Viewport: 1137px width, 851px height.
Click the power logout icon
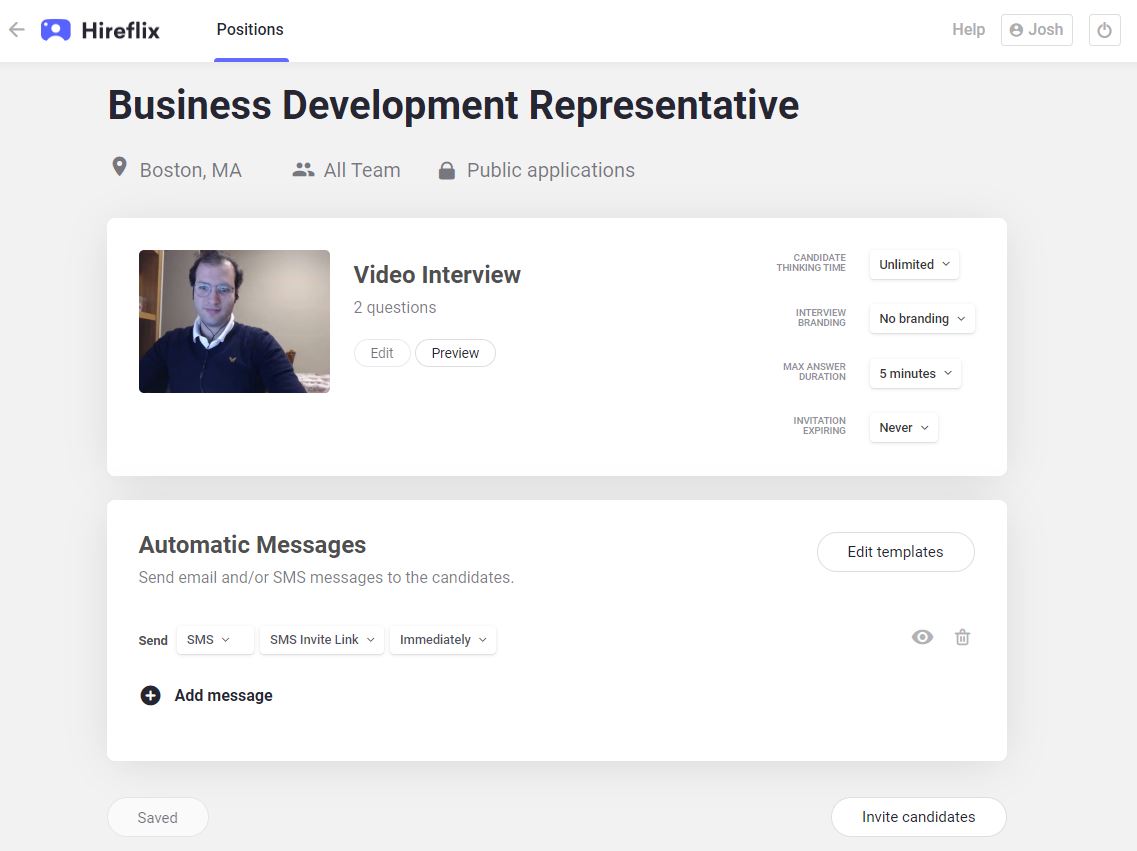point(1104,30)
